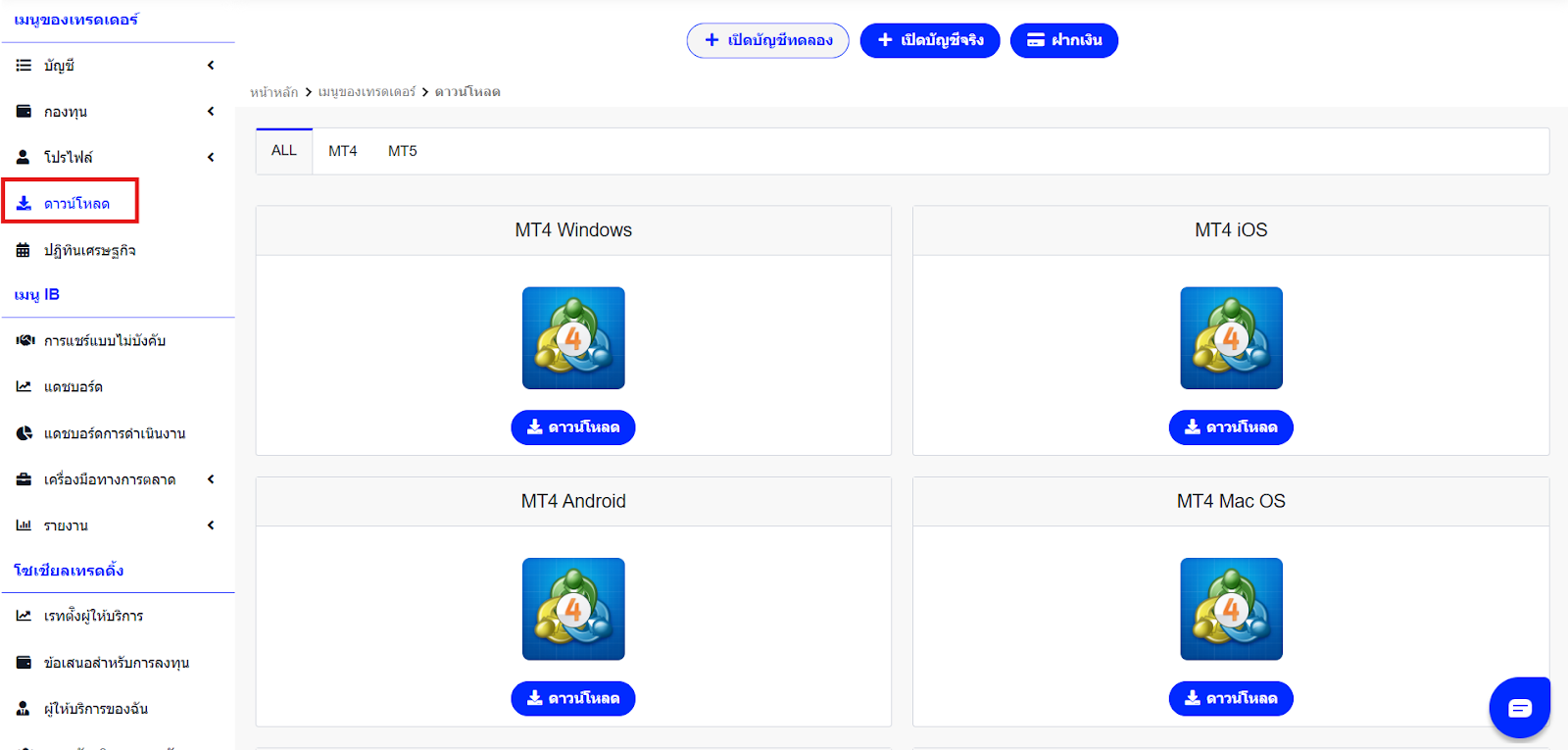1568x750 pixels.
Task: Click the ฝากเงิน deposit button
Action: 1064,40
